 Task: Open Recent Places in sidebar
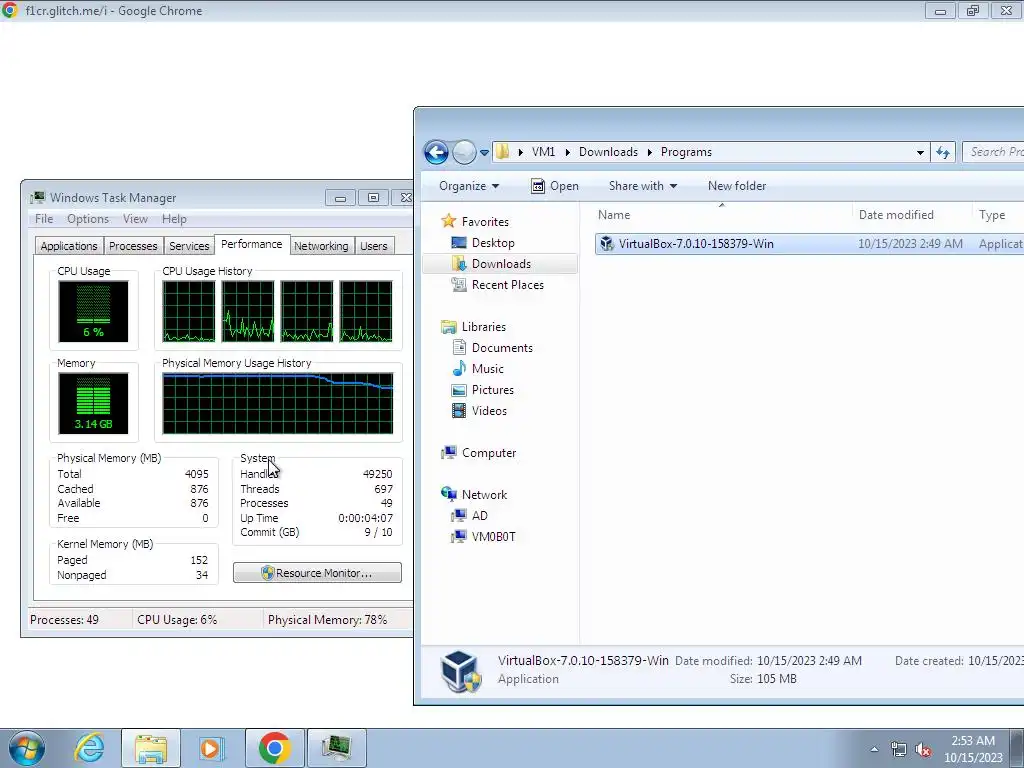507,285
